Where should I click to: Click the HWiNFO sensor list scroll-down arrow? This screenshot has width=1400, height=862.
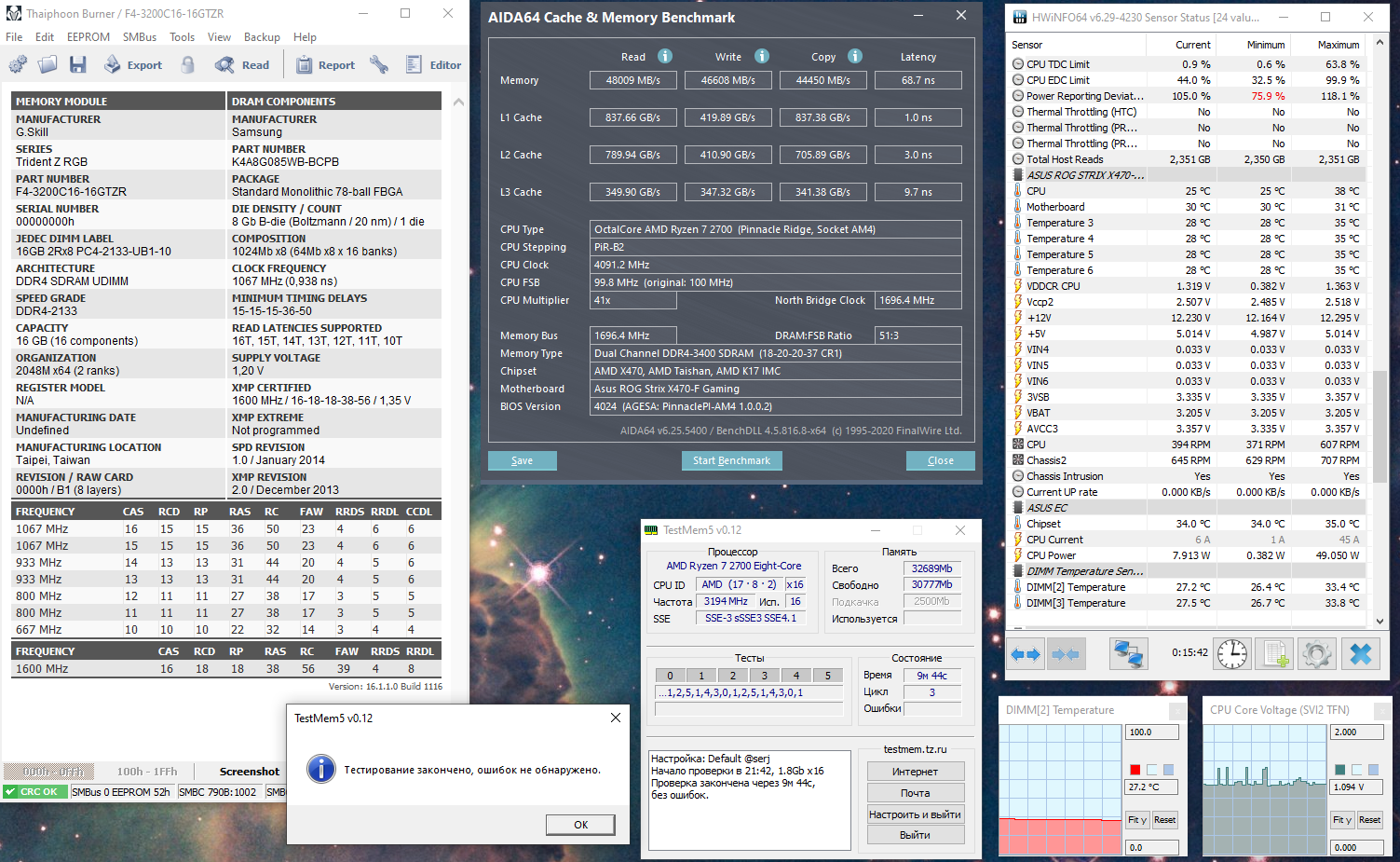(x=1380, y=622)
